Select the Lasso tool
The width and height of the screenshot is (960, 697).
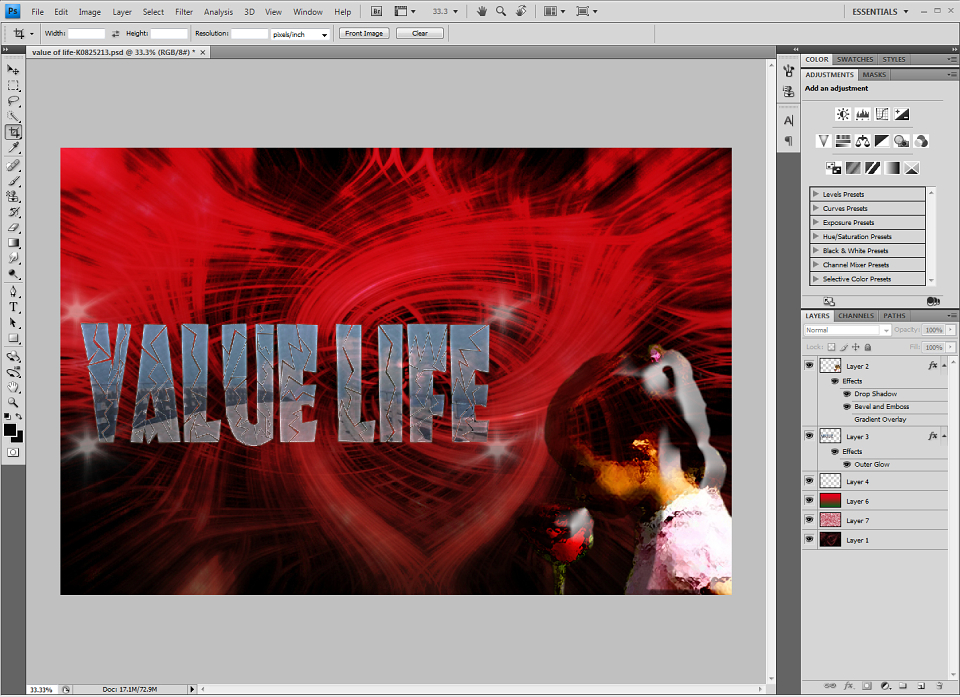pyautogui.click(x=13, y=101)
